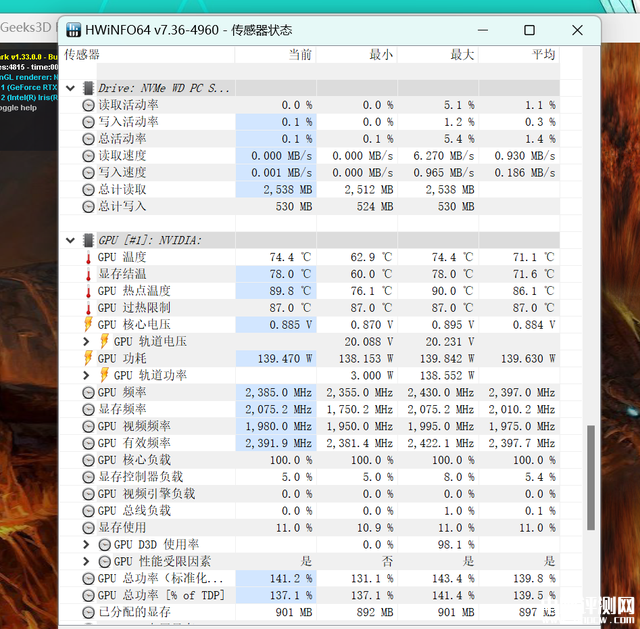The width and height of the screenshot is (640, 629).
Task: Click the lightning icon beside GPU 功耗
Action: 88,358
